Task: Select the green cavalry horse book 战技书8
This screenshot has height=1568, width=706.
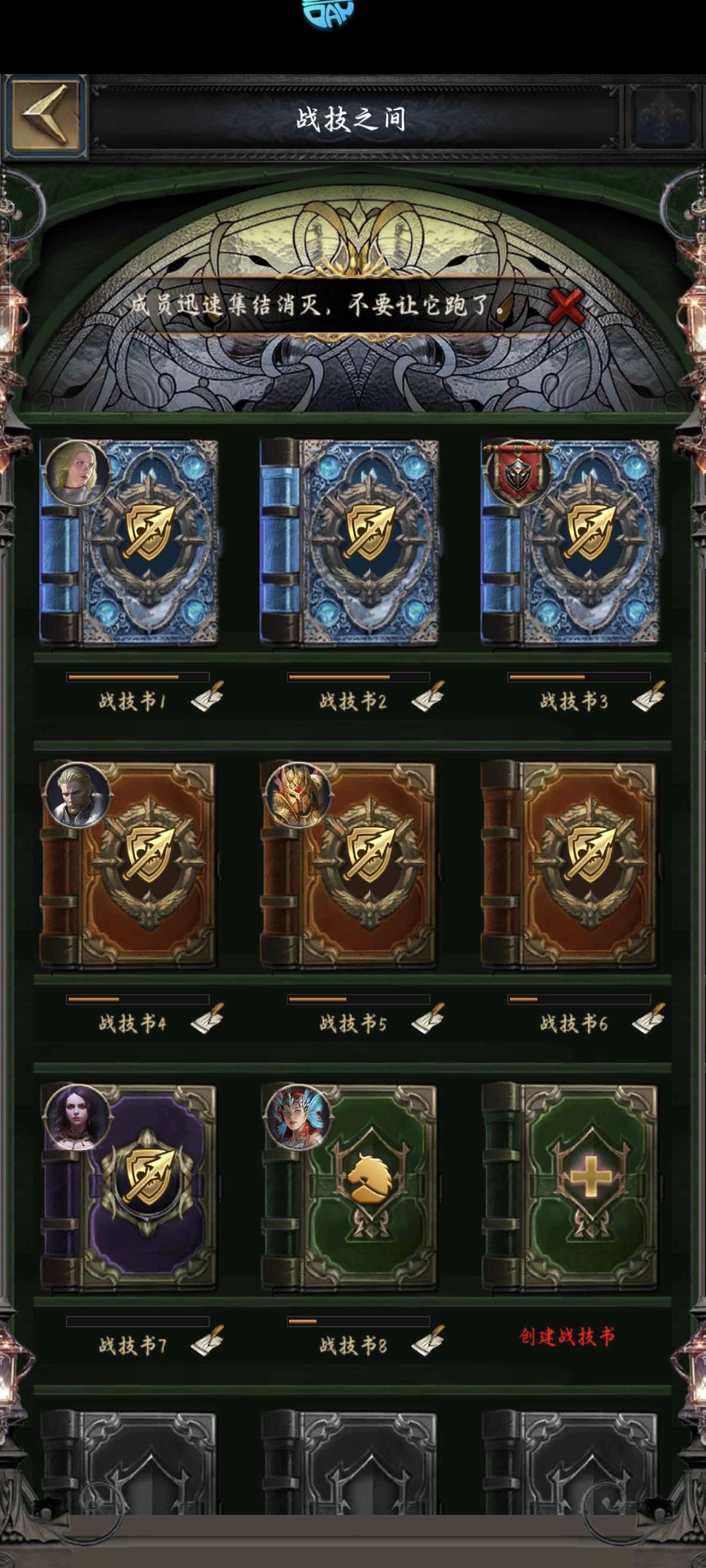Action: pyautogui.click(x=349, y=1186)
